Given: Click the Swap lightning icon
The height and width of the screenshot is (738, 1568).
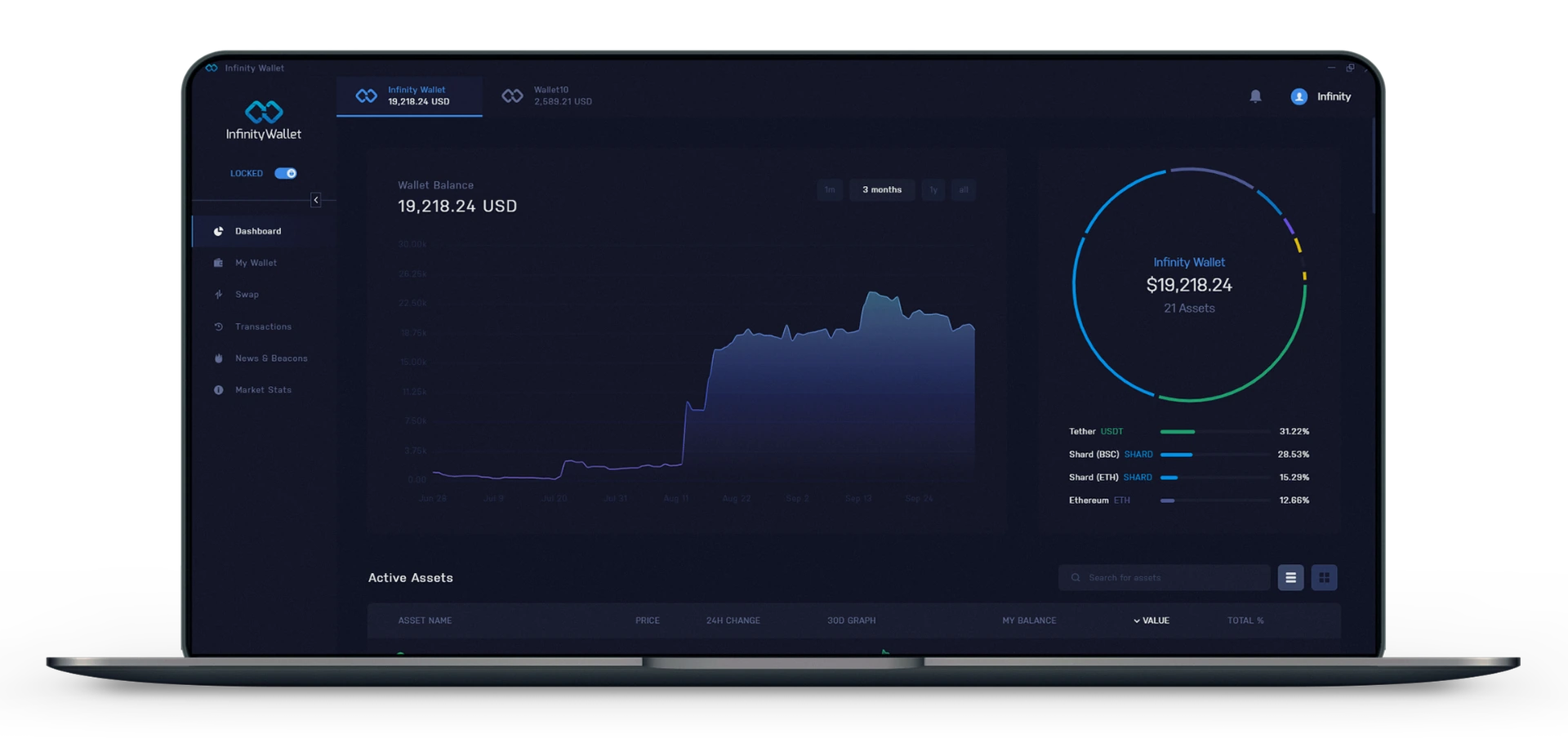Looking at the screenshot, I should click(218, 295).
